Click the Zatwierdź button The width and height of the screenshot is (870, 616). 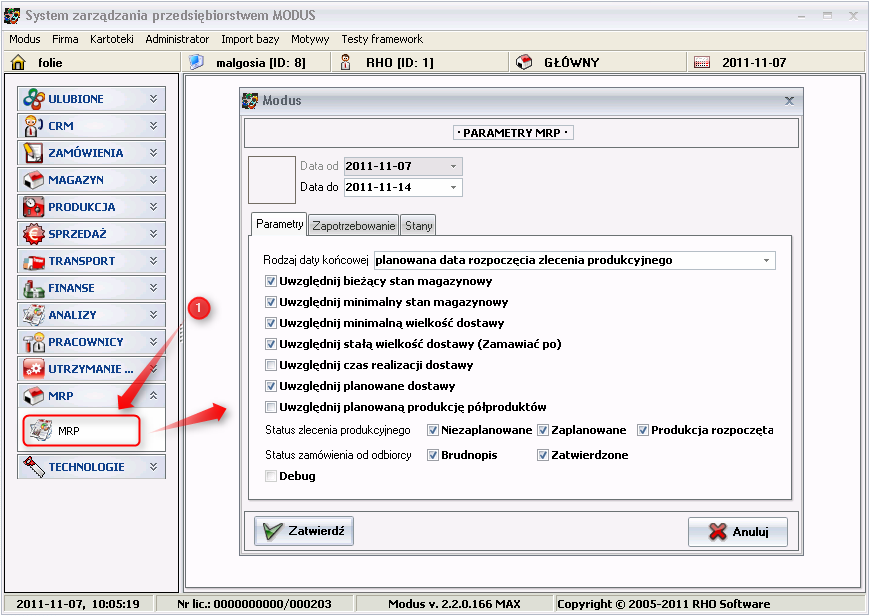tap(303, 531)
